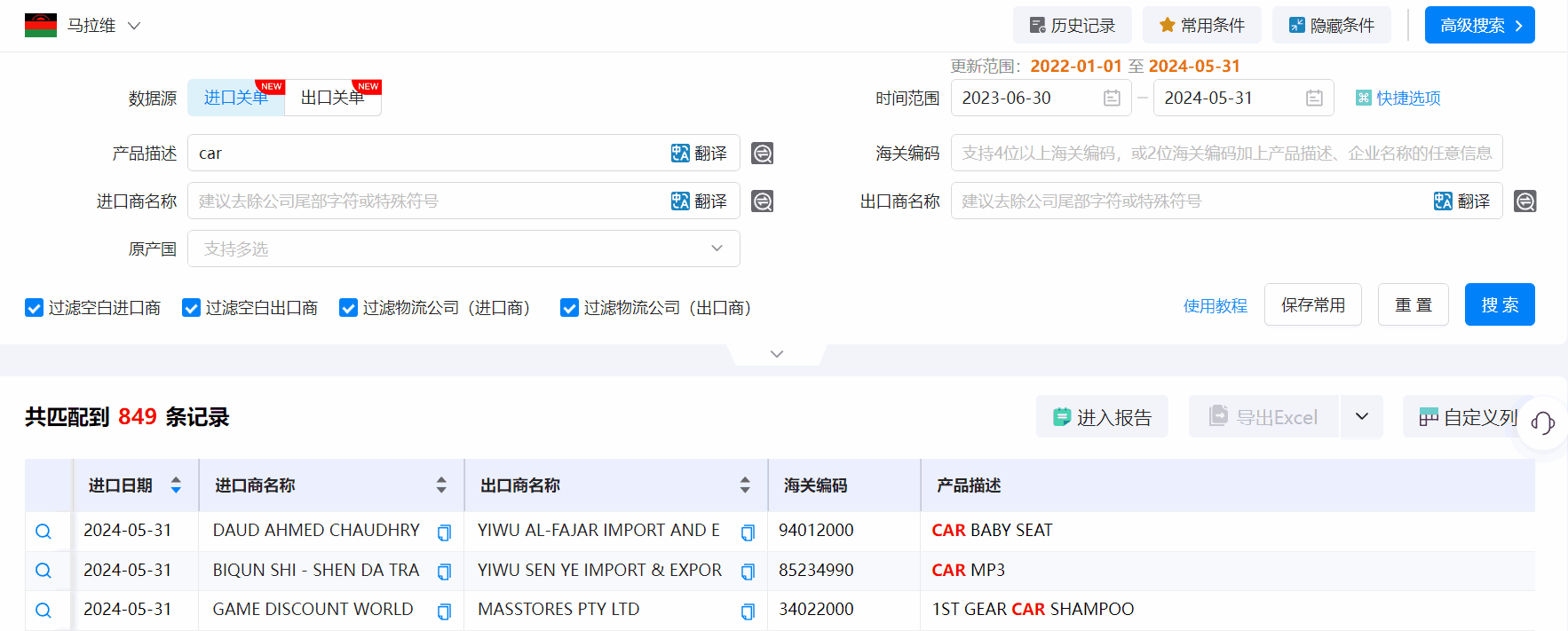The width and height of the screenshot is (1568, 631).
Task: Copy importer name GAME DISCOUNT WORLD
Action: click(444, 611)
